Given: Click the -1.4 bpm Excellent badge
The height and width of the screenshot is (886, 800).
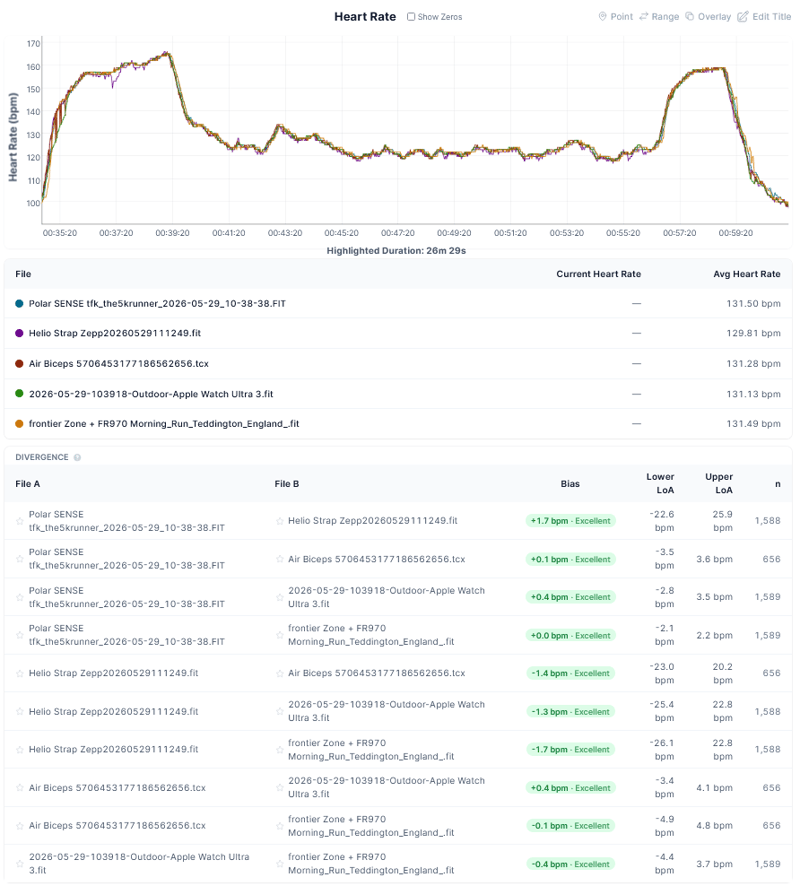Looking at the screenshot, I should tap(570, 674).
